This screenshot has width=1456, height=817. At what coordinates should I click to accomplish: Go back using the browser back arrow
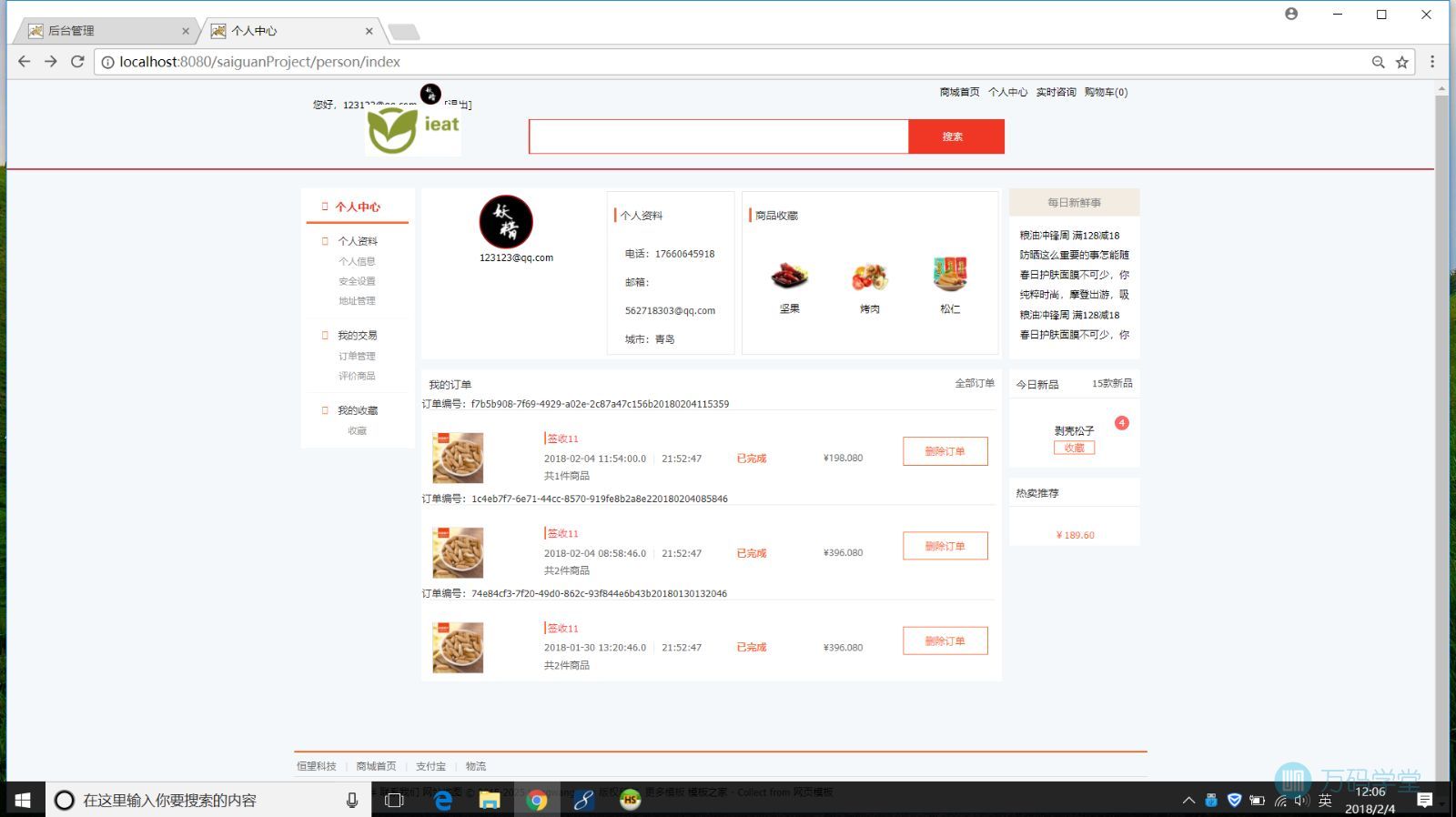click(x=24, y=62)
